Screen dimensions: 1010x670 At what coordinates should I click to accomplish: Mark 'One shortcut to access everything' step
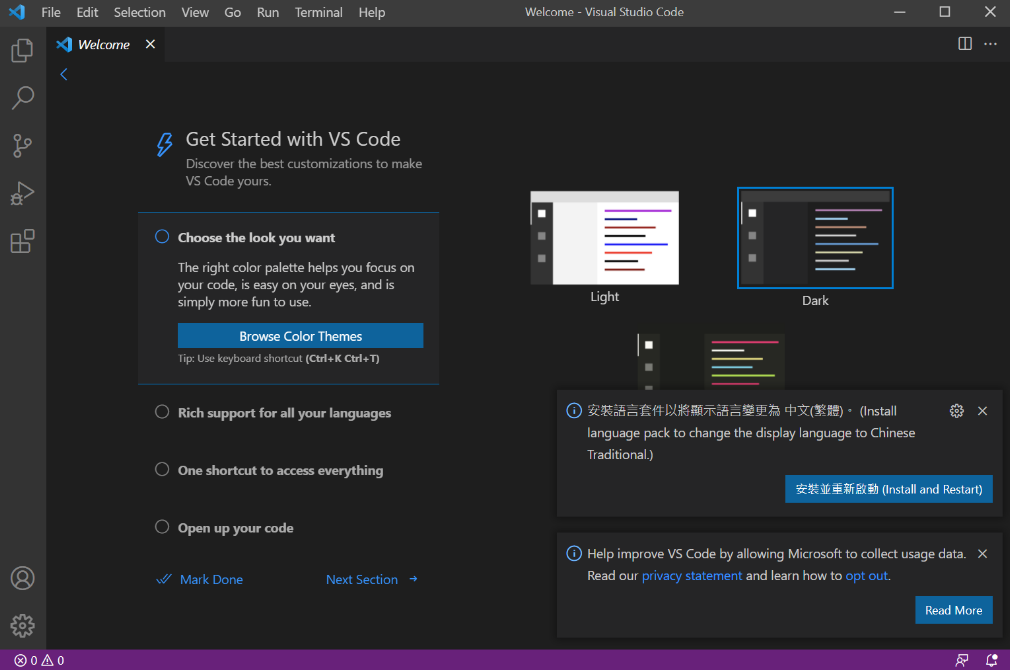(x=162, y=469)
